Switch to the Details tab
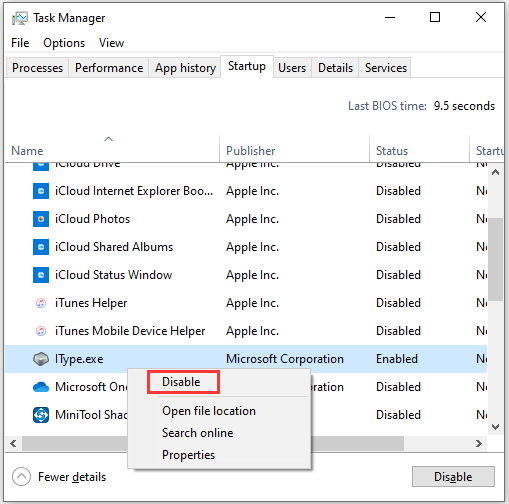This screenshot has height=504, width=509. [335, 68]
